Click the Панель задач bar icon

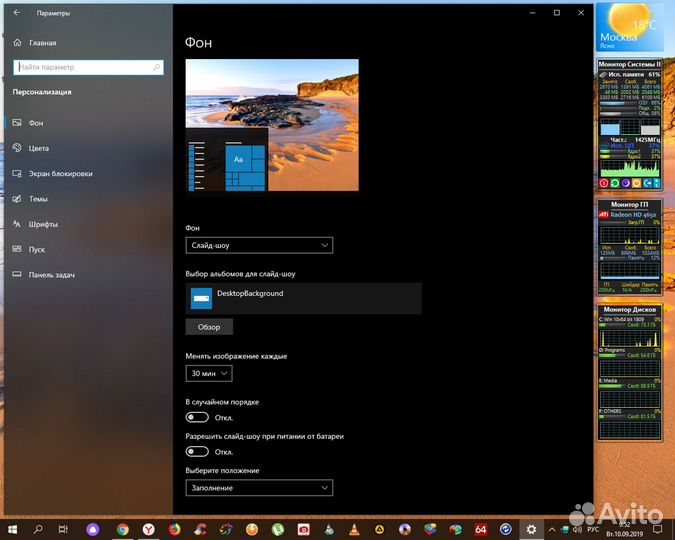[17, 274]
